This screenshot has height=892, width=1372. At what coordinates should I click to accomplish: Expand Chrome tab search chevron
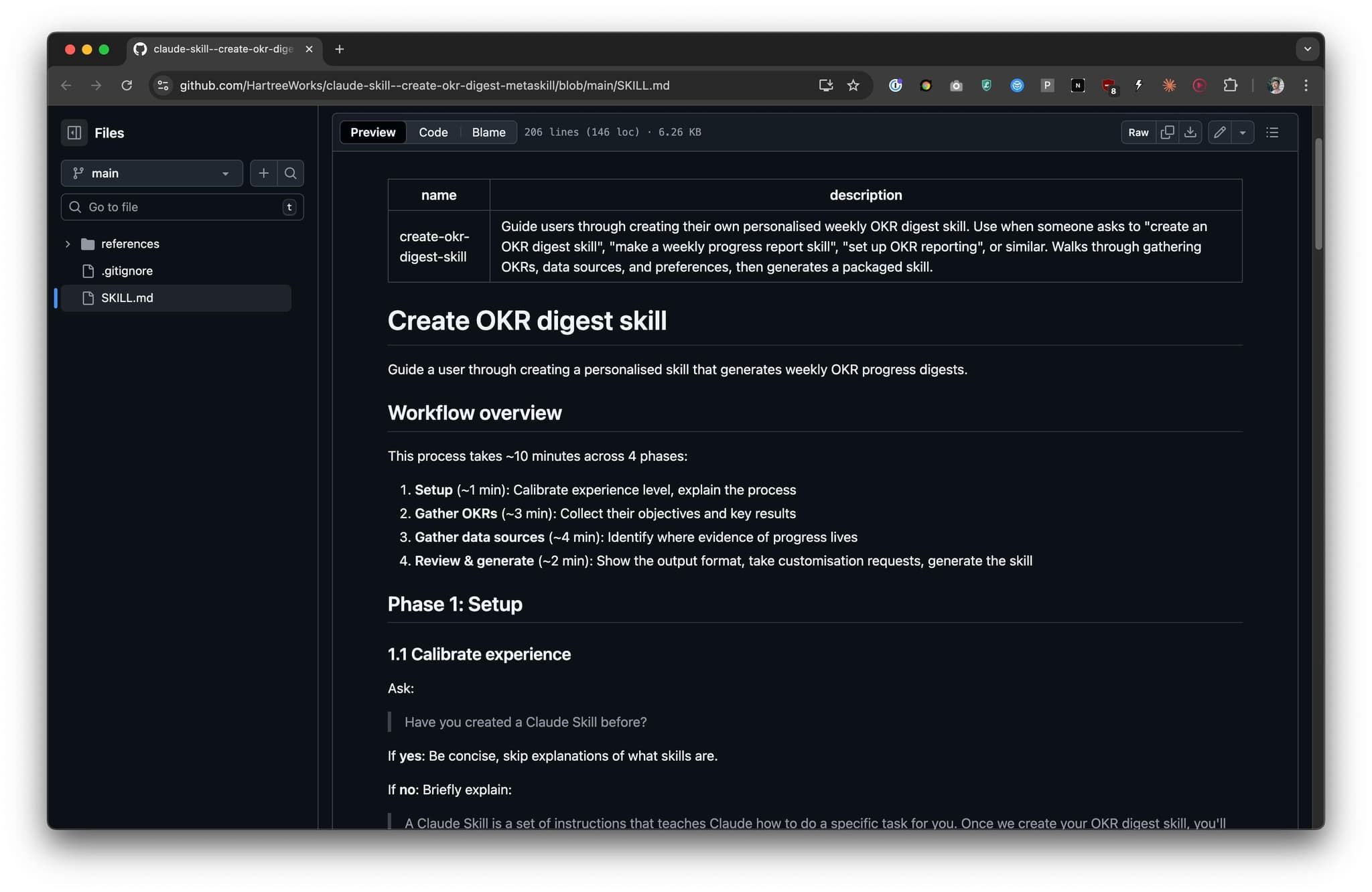[x=1307, y=49]
